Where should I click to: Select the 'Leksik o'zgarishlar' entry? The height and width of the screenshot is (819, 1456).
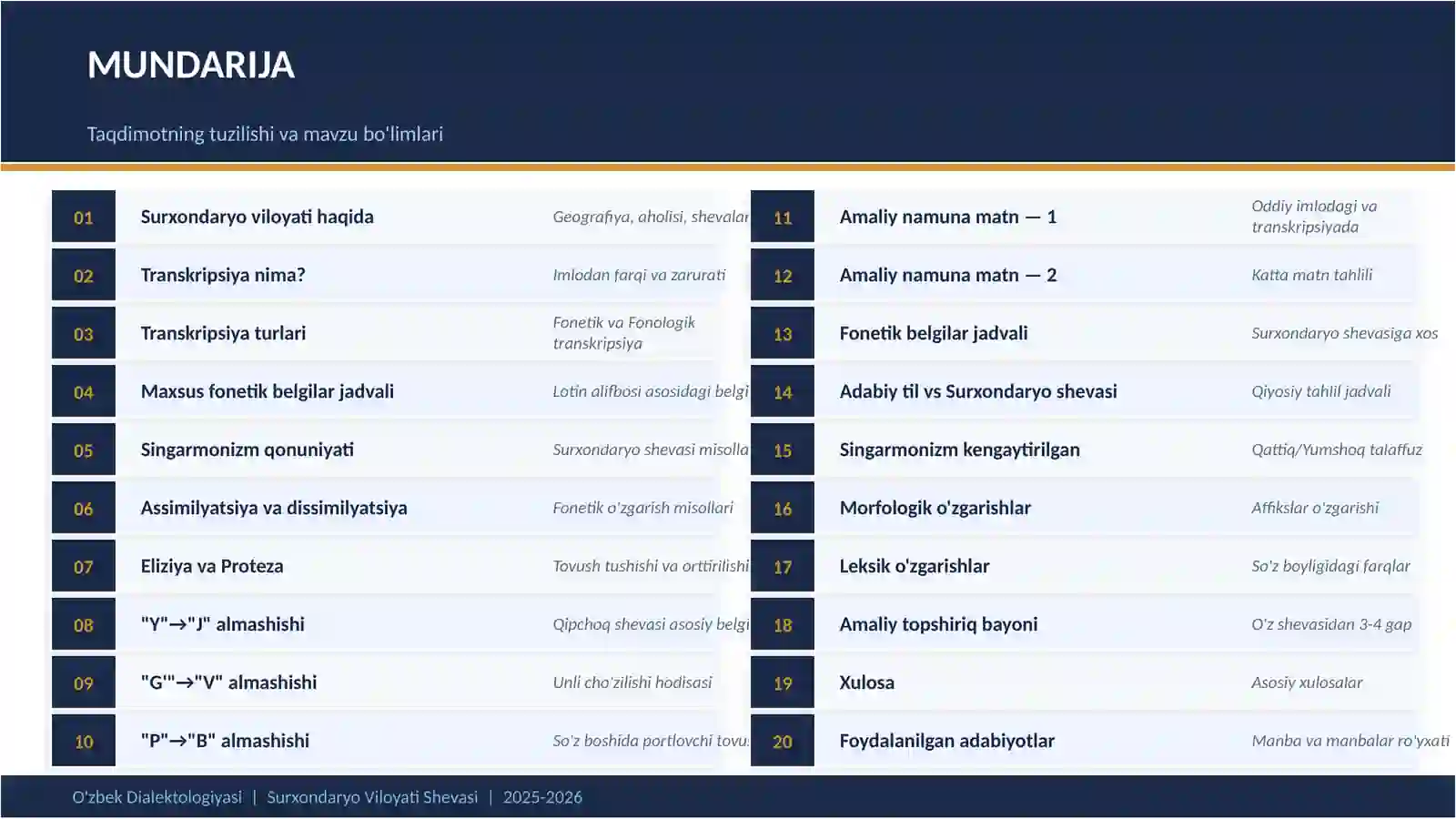(x=915, y=566)
